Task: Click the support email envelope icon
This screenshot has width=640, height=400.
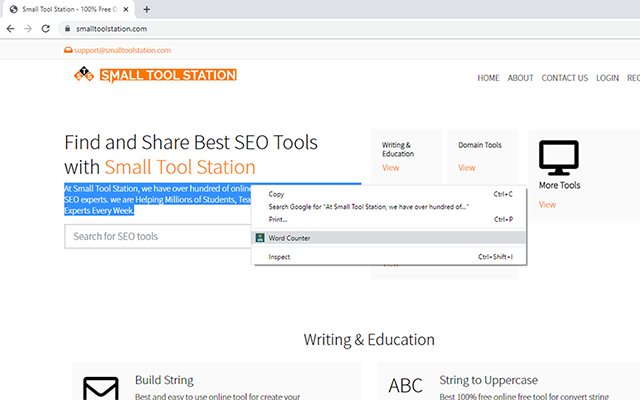Action: coord(68,50)
